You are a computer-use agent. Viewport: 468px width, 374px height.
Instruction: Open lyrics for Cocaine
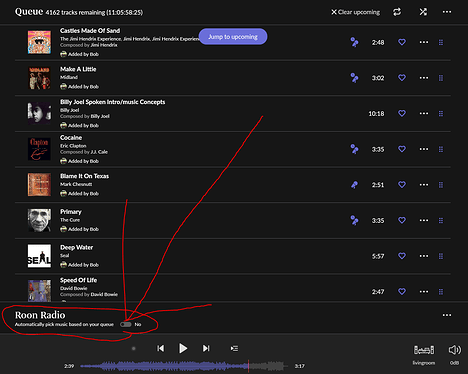[354, 149]
